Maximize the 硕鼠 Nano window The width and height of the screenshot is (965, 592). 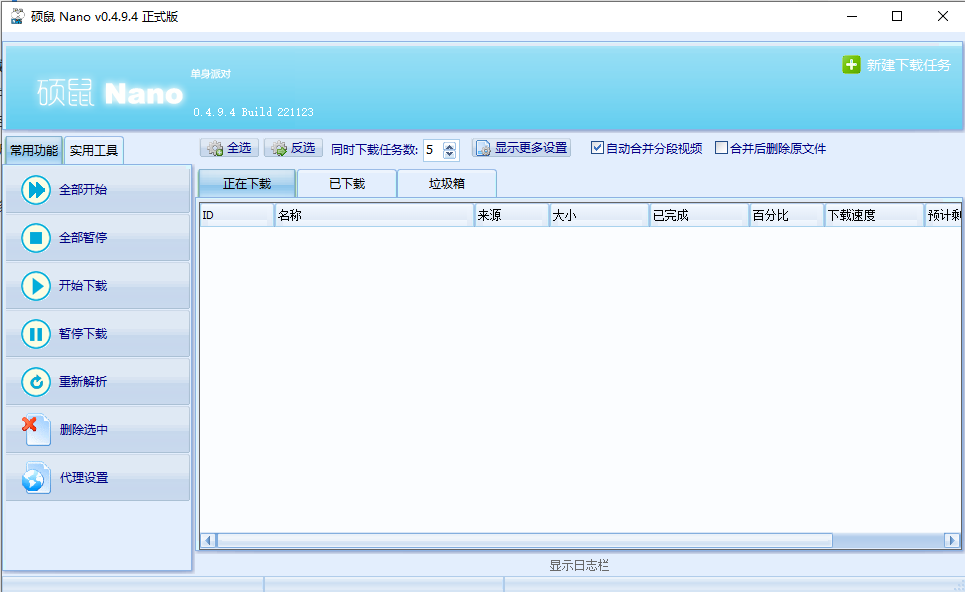pyautogui.click(x=897, y=17)
